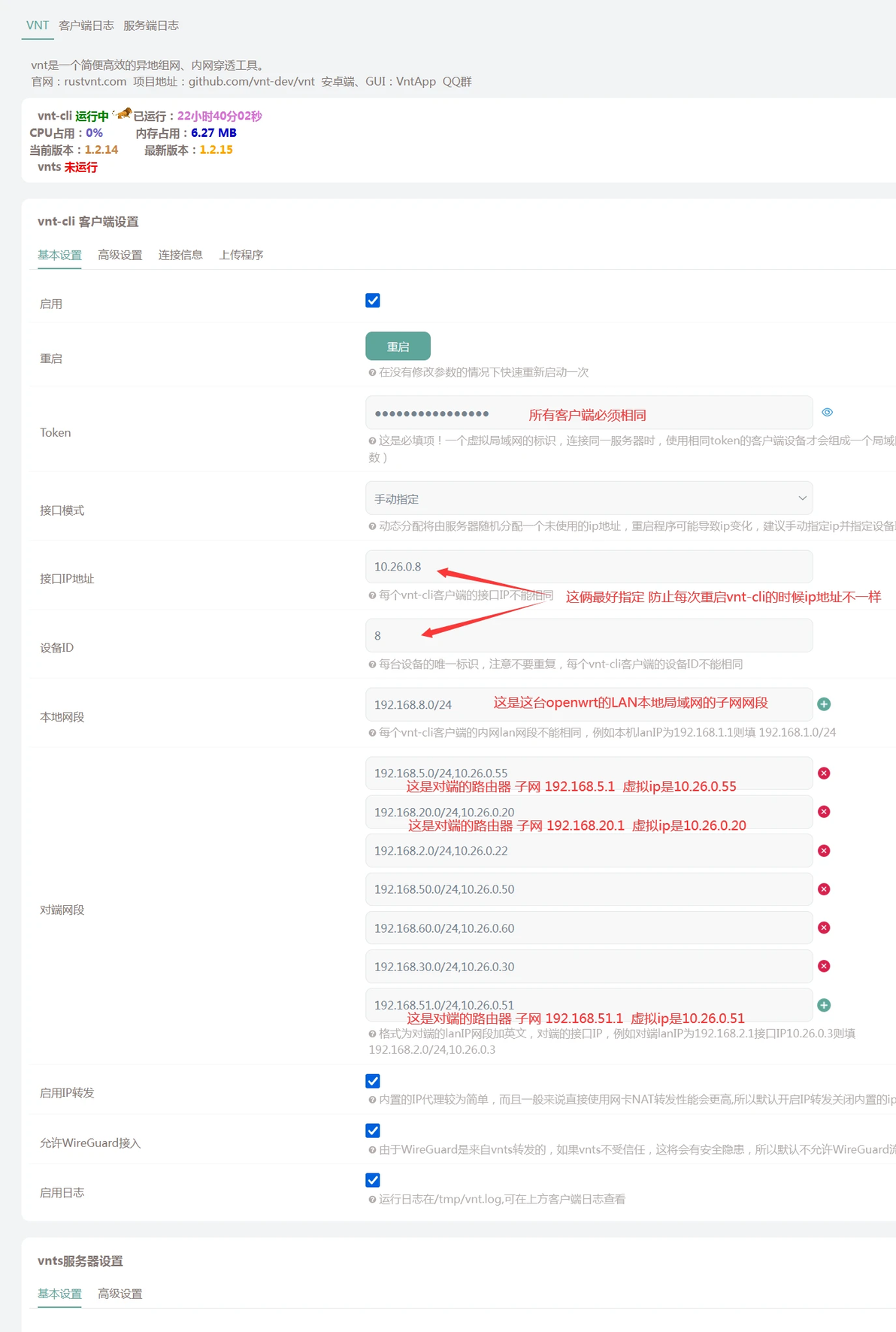This screenshot has height=1332, width=896.
Task: Switch to 客户端日志 tab
Action: (86, 26)
